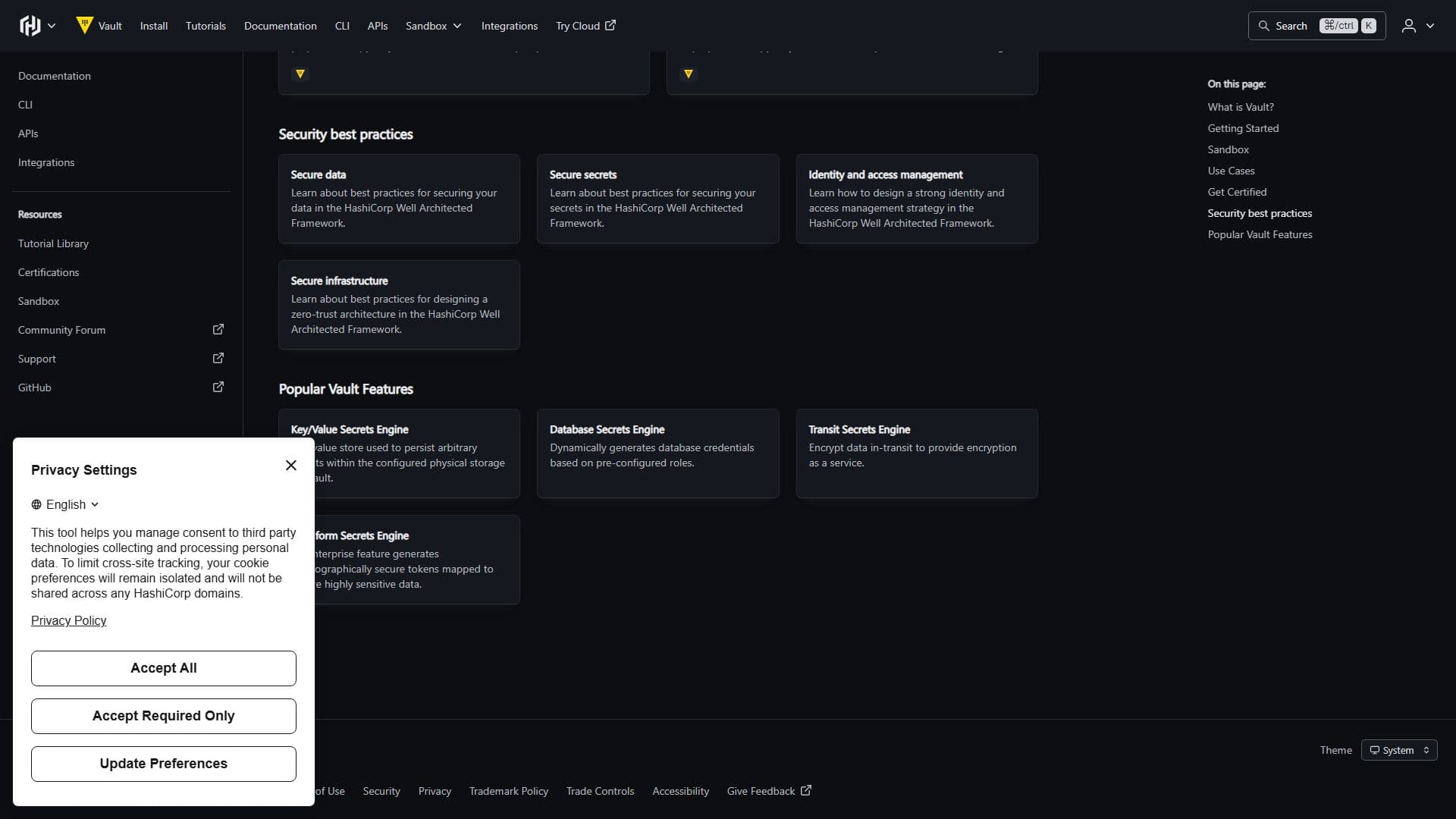
Task: Open the user account icon
Action: [x=1408, y=26]
